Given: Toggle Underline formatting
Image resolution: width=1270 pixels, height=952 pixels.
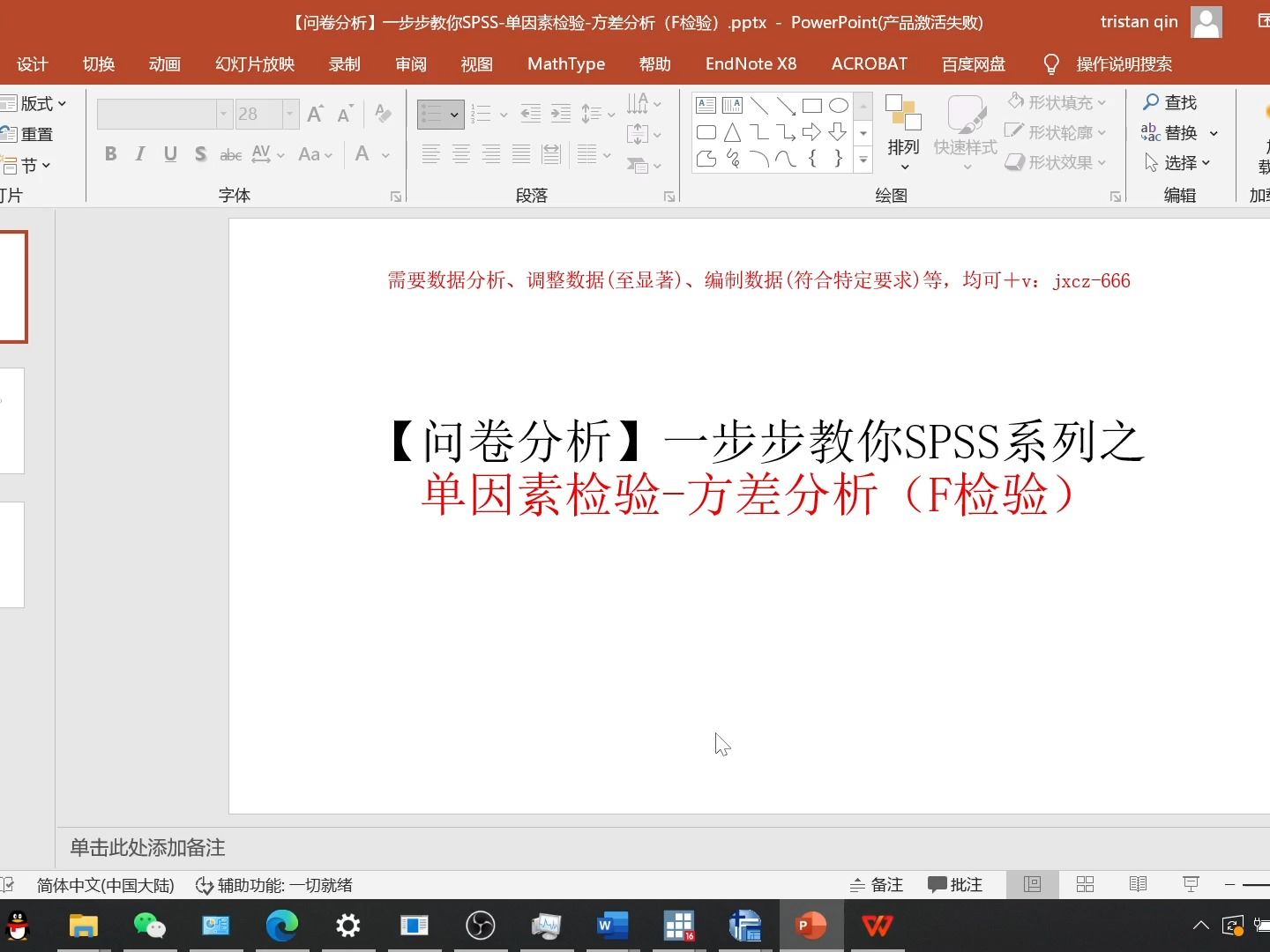Looking at the screenshot, I should 170,154.
